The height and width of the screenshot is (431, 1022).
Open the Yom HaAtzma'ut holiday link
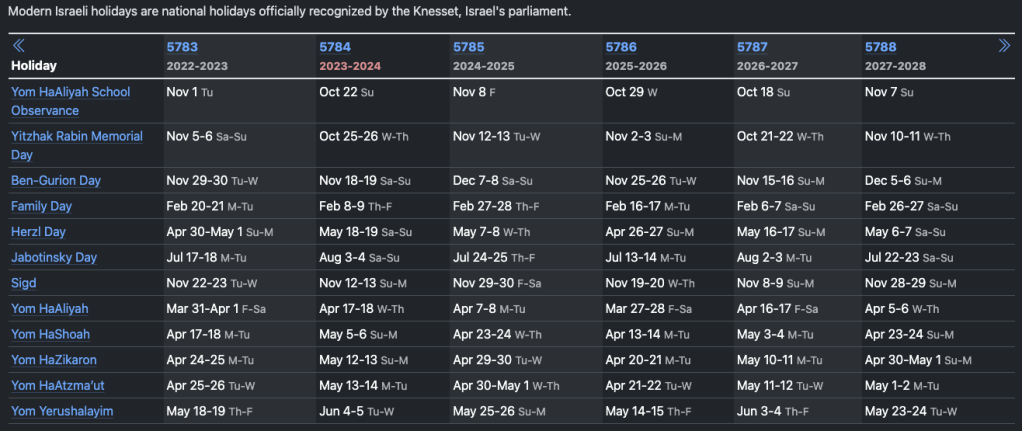(55, 386)
